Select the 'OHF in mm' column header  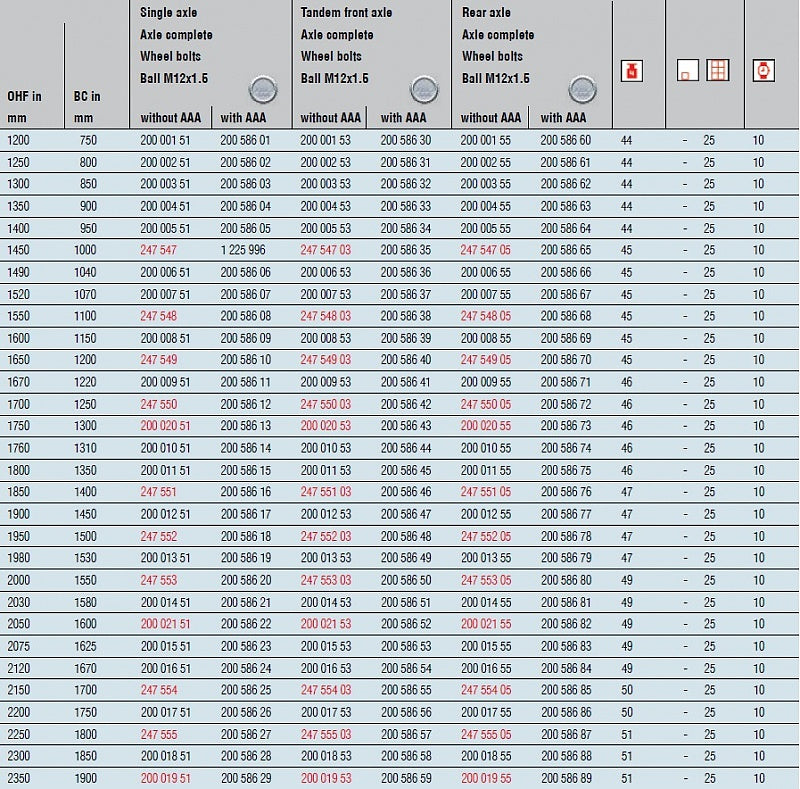(24, 107)
